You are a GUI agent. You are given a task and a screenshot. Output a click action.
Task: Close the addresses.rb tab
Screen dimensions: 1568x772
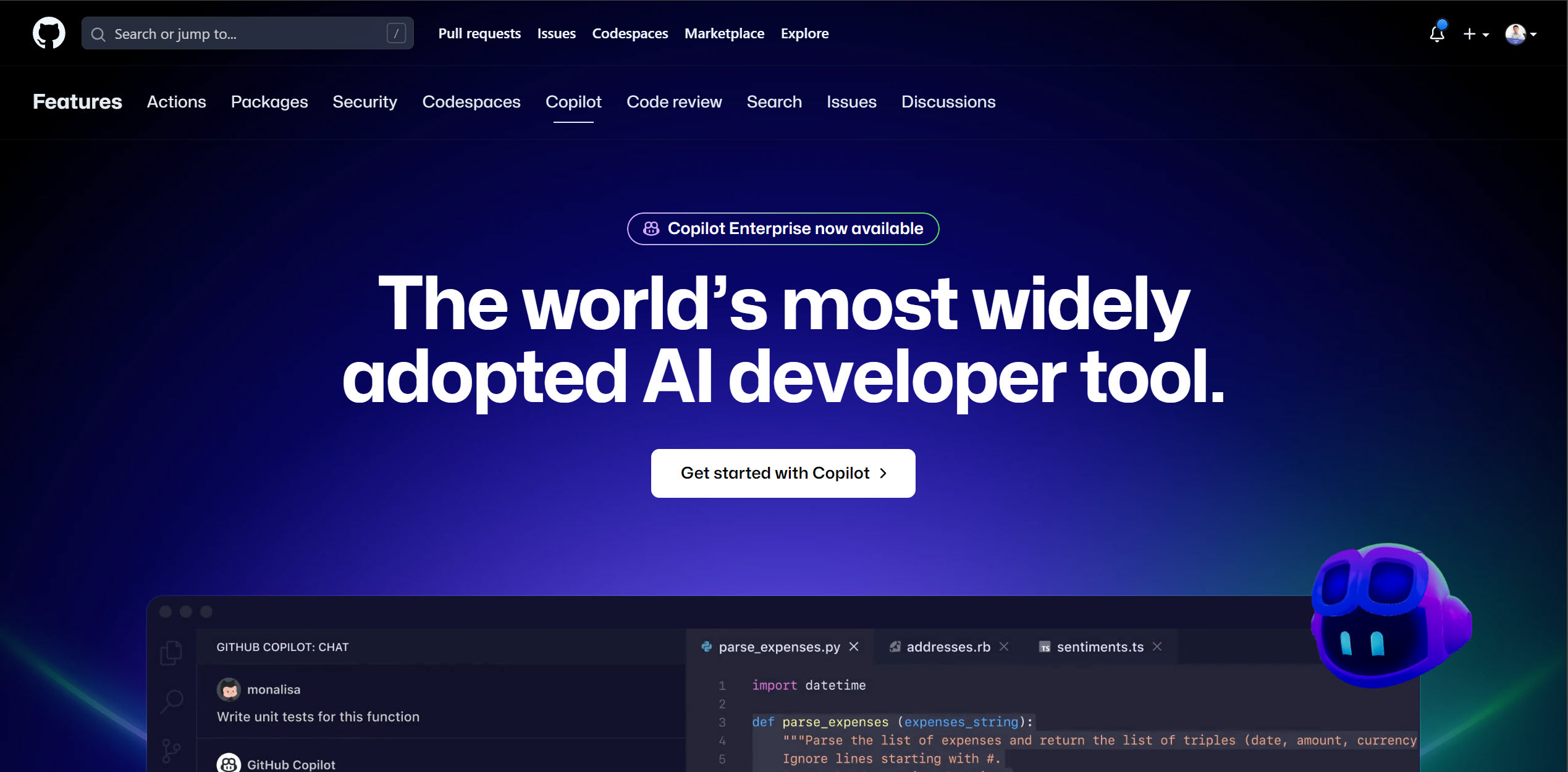point(1004,647)
